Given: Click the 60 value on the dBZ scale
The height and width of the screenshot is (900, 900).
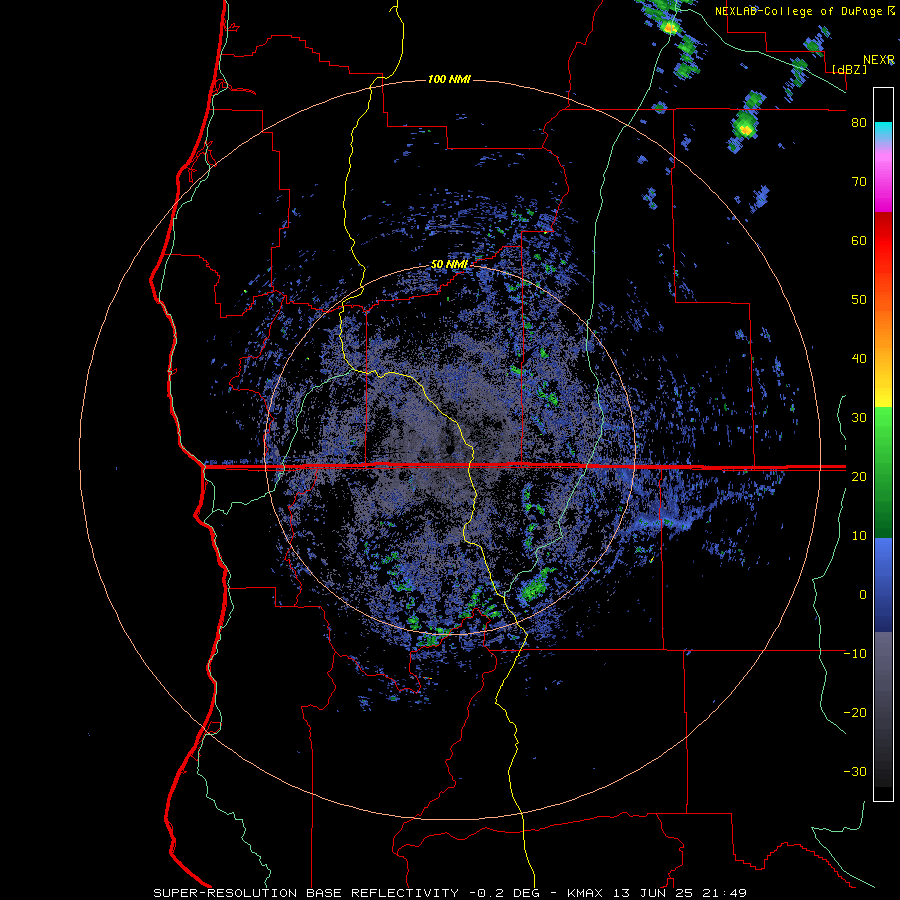Looking at the screenshot, I should pyautogui.click(x=859, y=240).
